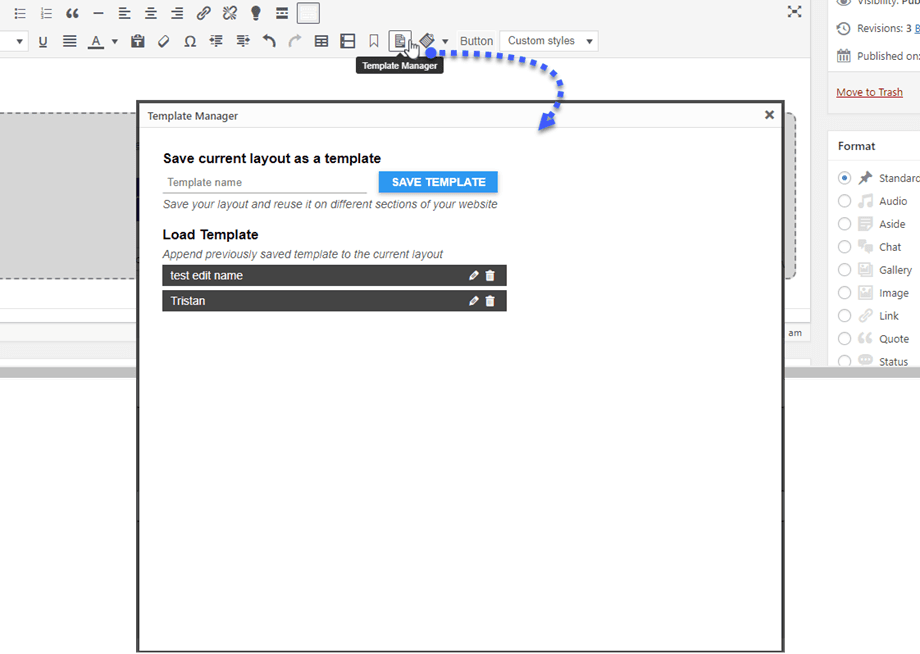920x654 pixels.
Task: Open dropdown arrow beside the eraser-style icon
Action: pyautogui.click(x=445, y=42)
